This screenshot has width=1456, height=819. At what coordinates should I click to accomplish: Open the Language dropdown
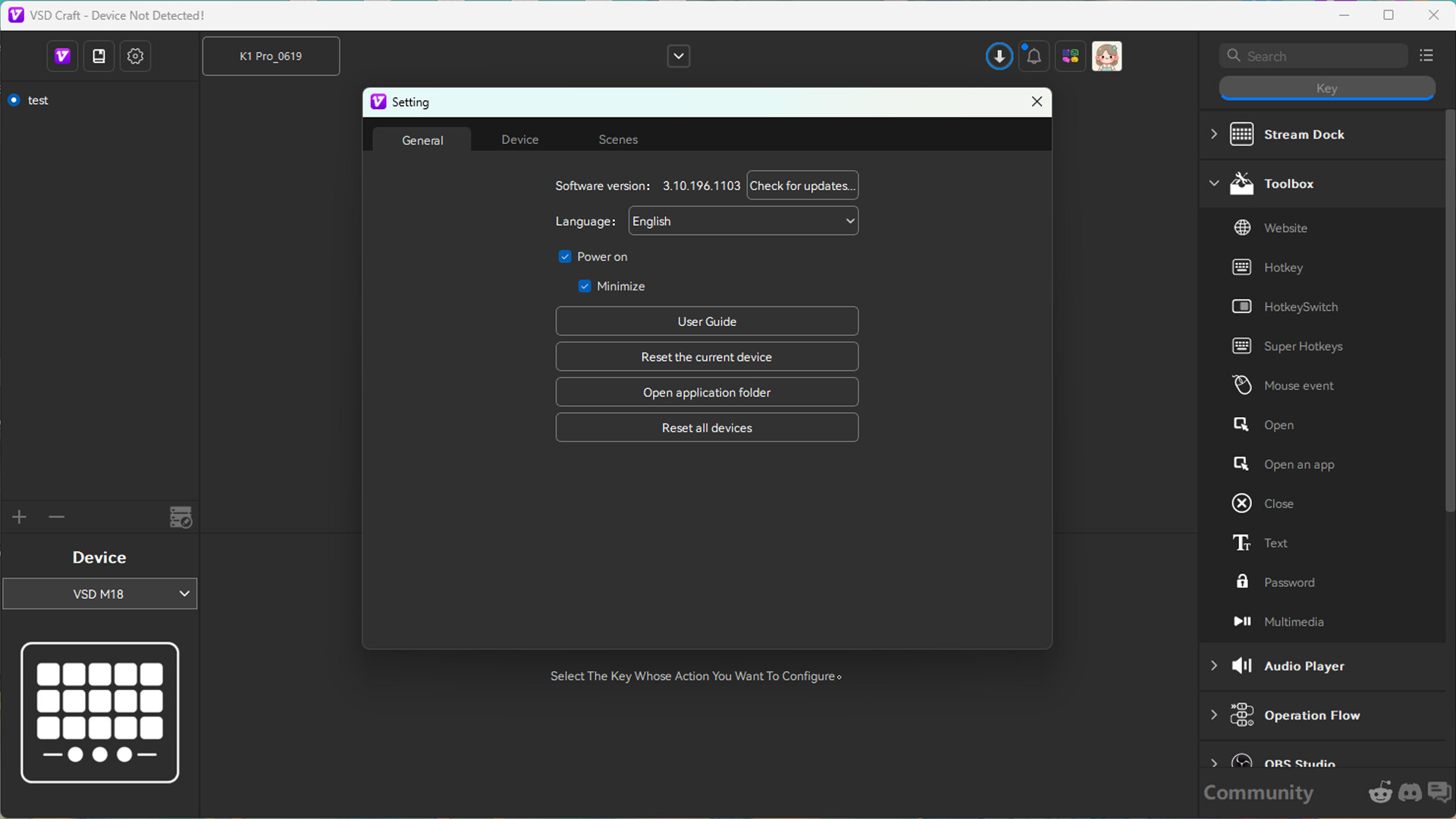click(x=742, y=221)
